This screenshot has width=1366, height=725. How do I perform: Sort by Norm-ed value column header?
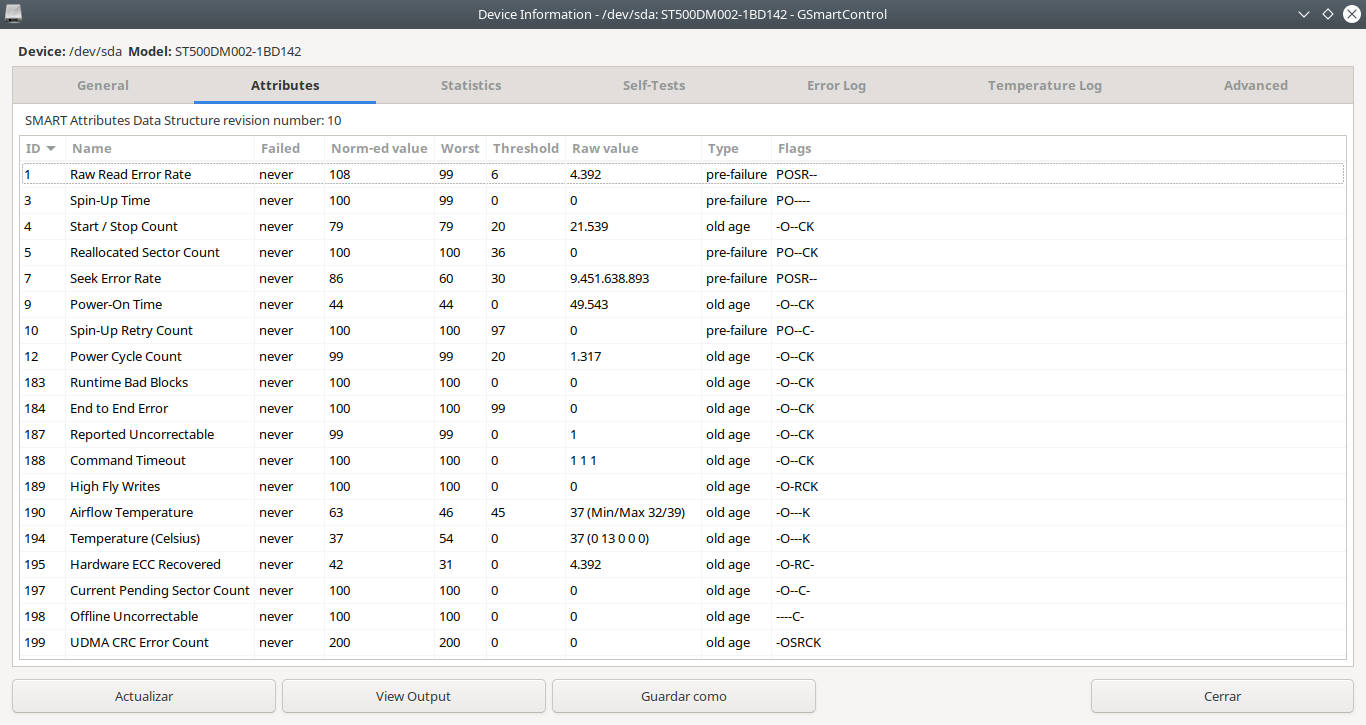[380, 148]
